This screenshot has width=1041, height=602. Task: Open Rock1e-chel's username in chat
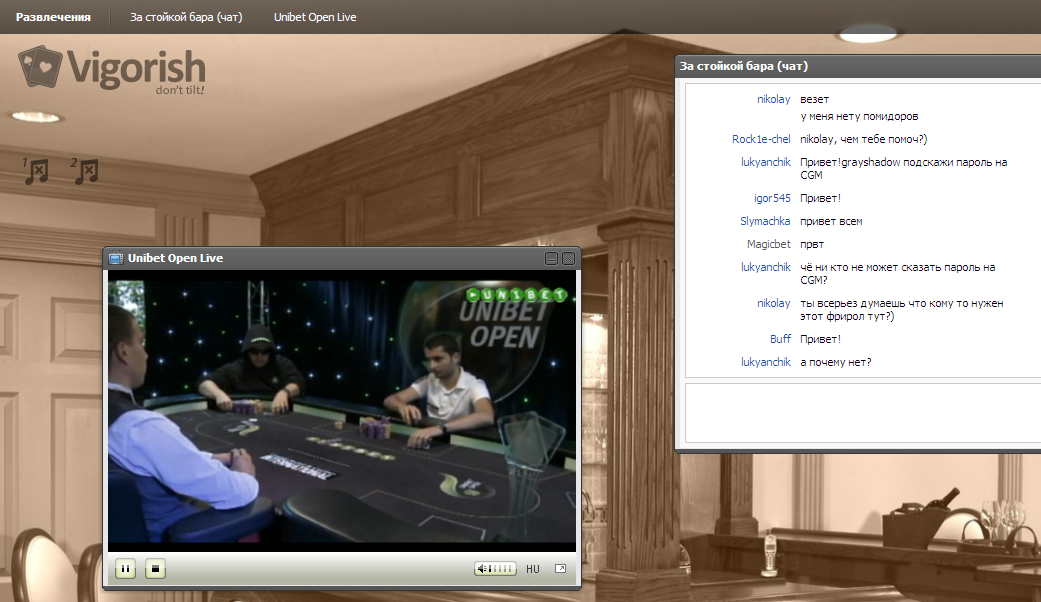point(761,139)
